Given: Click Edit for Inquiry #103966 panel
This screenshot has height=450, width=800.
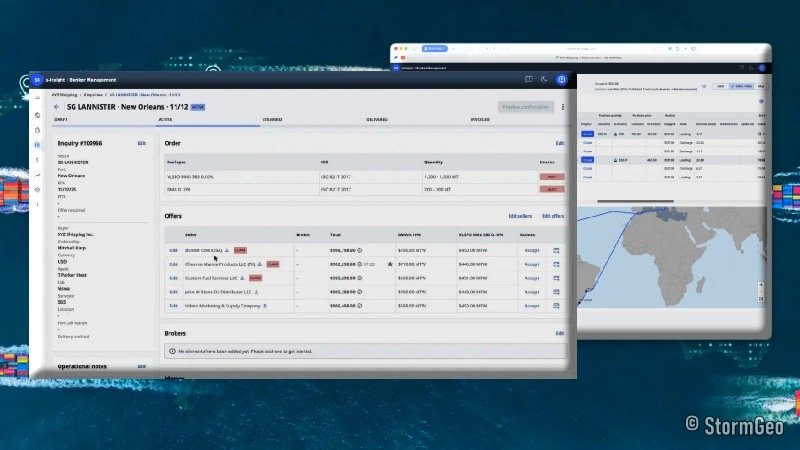Looking at the screenshot, I should tap(141, 143).
